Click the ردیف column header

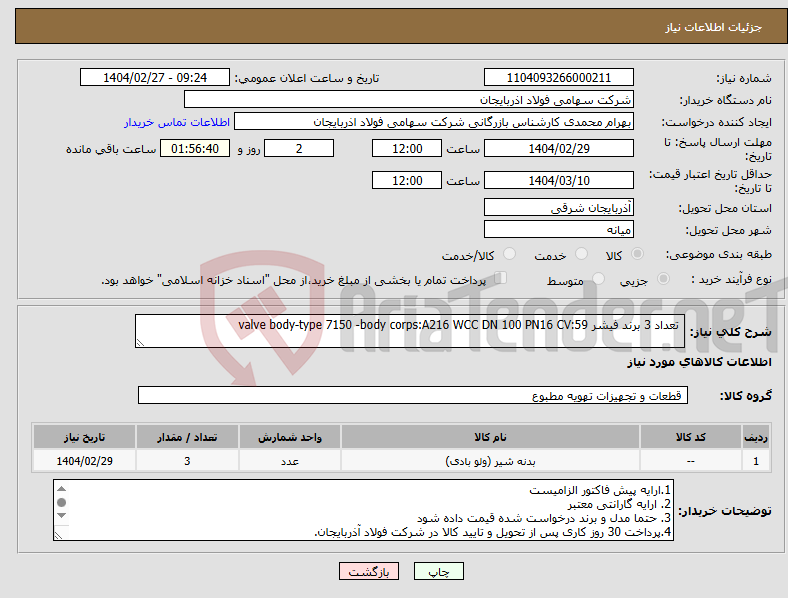pos(756,437)
